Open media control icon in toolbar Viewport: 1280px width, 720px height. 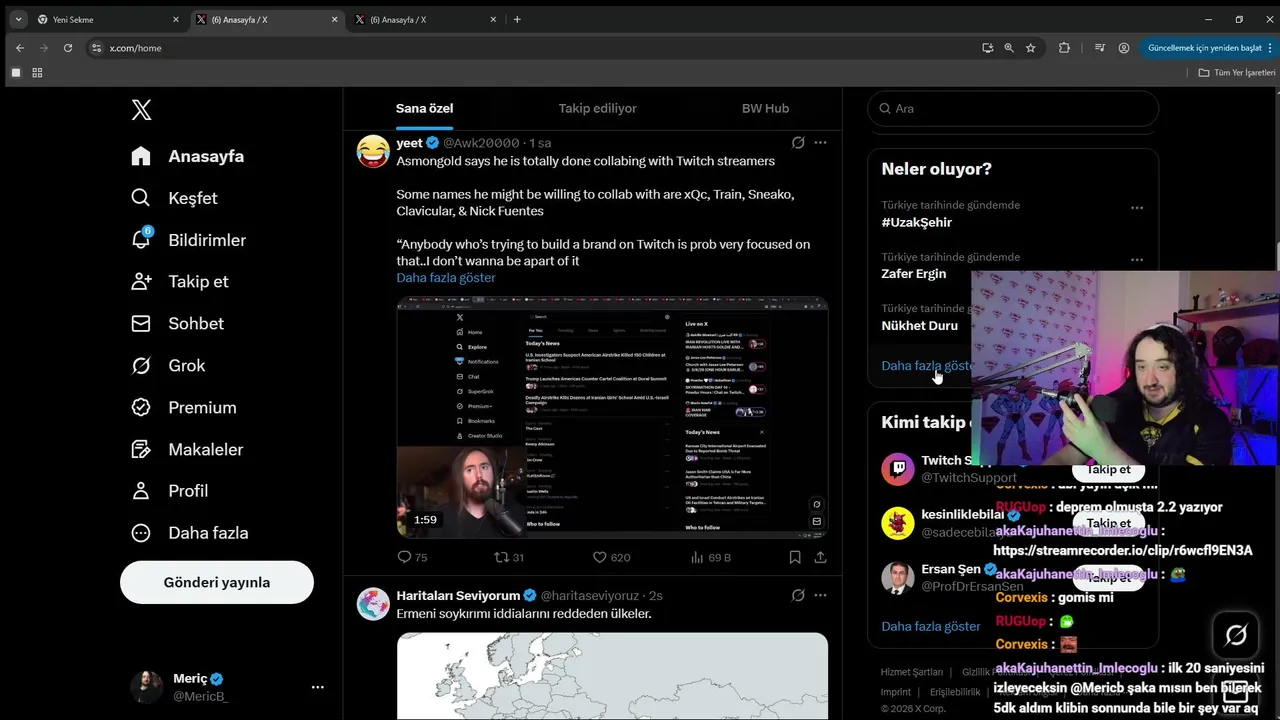click(1099, 47)
